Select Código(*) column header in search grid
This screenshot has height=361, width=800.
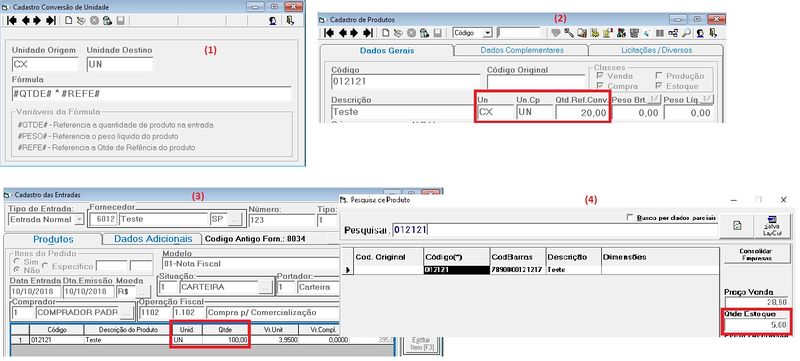[x=457, y=257]
